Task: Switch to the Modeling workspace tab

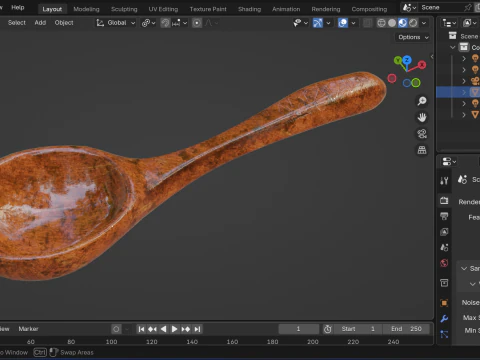Action: click(86, 9)
